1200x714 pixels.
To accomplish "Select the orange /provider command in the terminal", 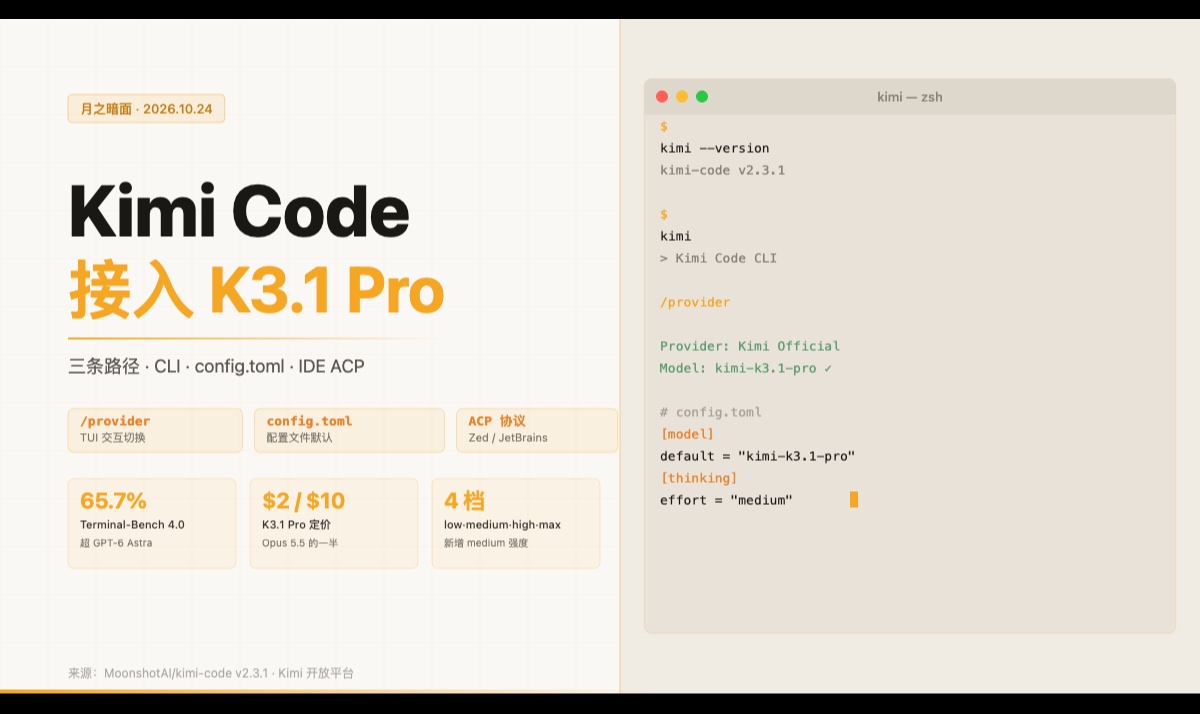I will click(695, 302).
